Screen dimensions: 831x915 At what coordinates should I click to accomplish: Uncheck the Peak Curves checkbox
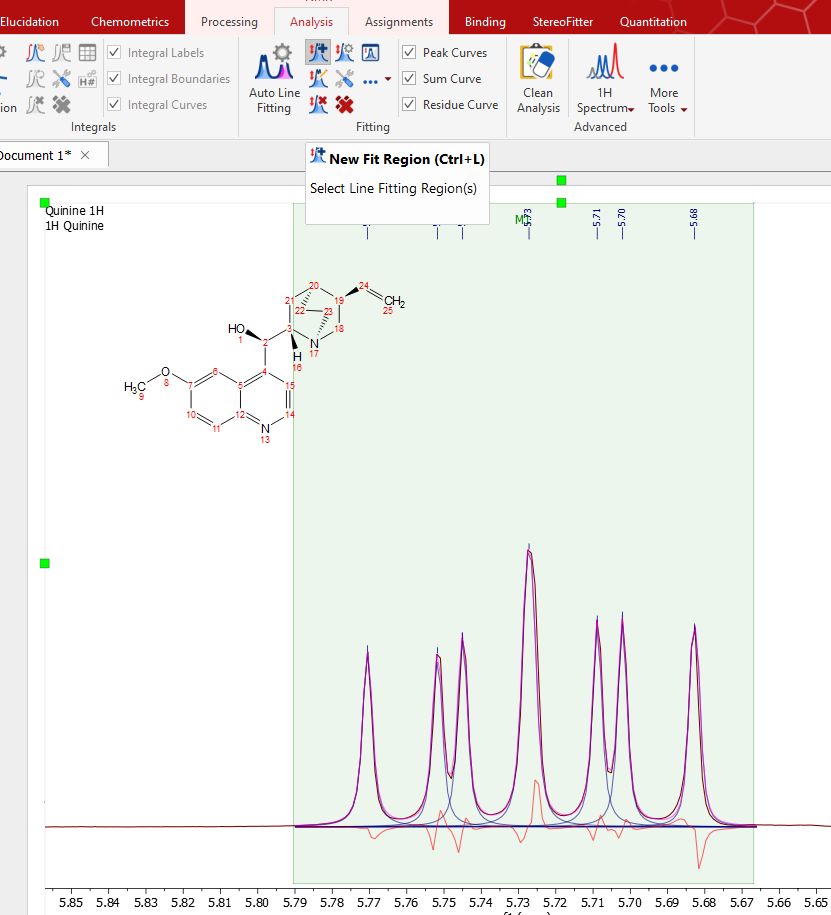(409, 53)
